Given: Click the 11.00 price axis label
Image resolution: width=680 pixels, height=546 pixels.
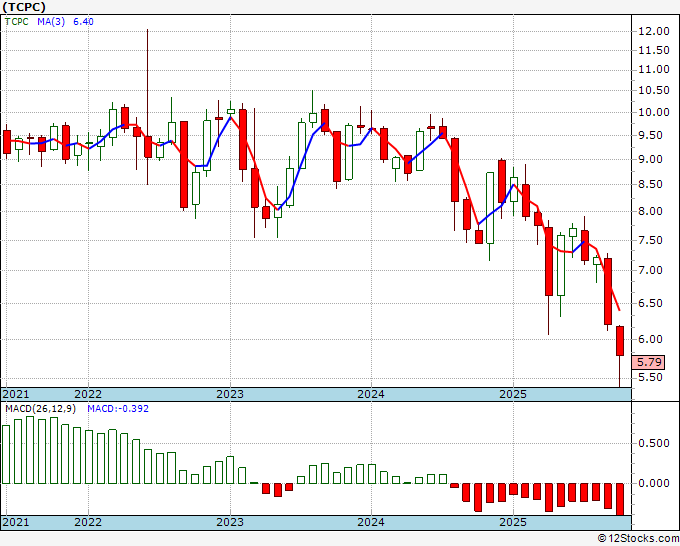Looking at the screenshot, I should click(654, 69).
